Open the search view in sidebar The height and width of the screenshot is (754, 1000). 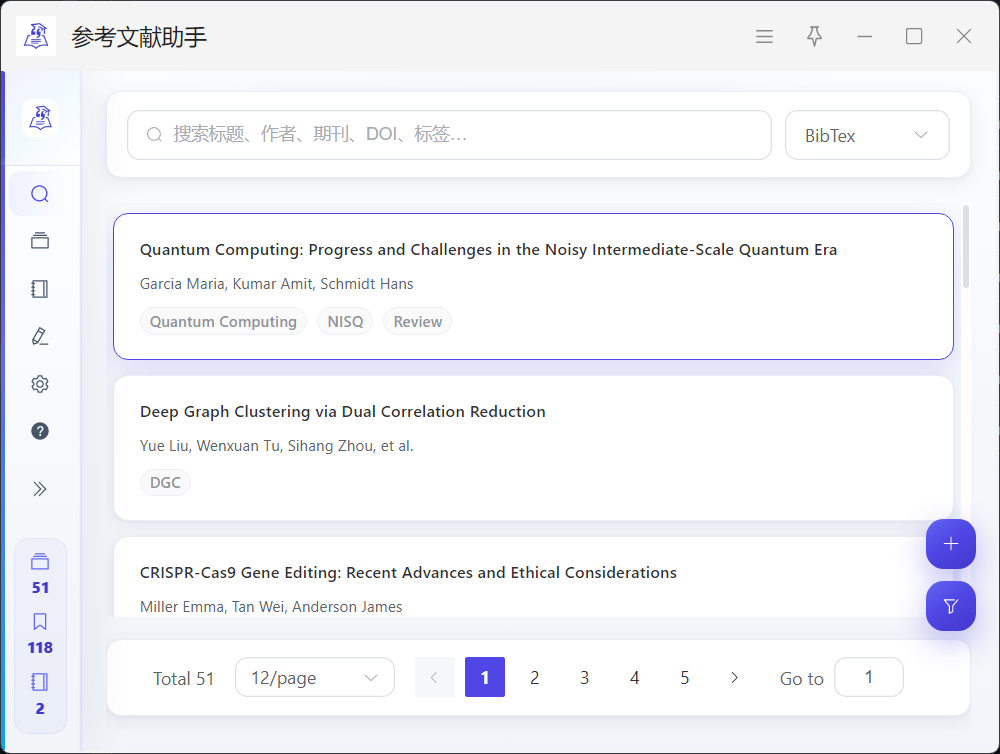click(x=40, y=194)
